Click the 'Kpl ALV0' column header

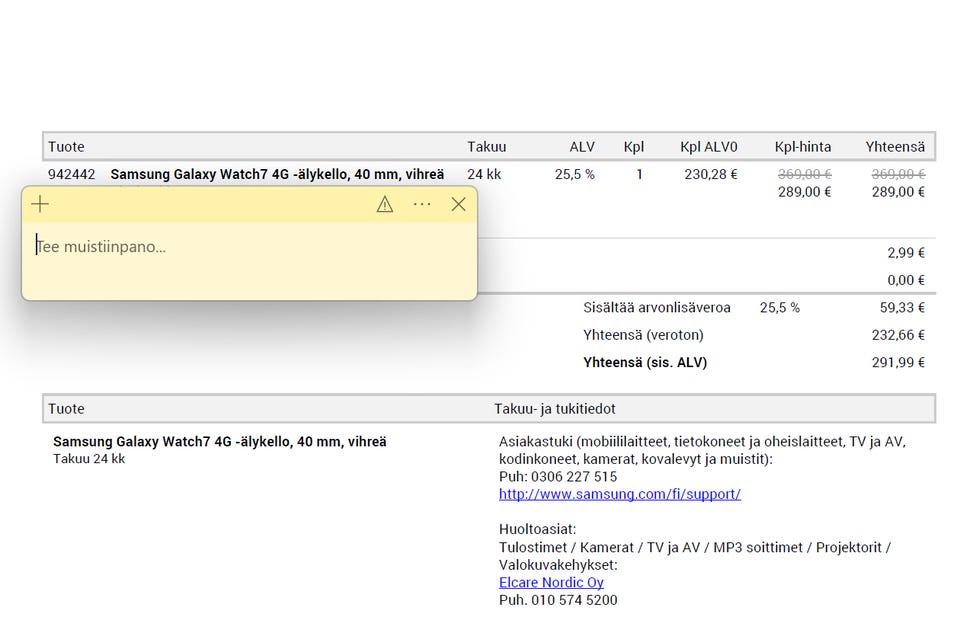708,147
